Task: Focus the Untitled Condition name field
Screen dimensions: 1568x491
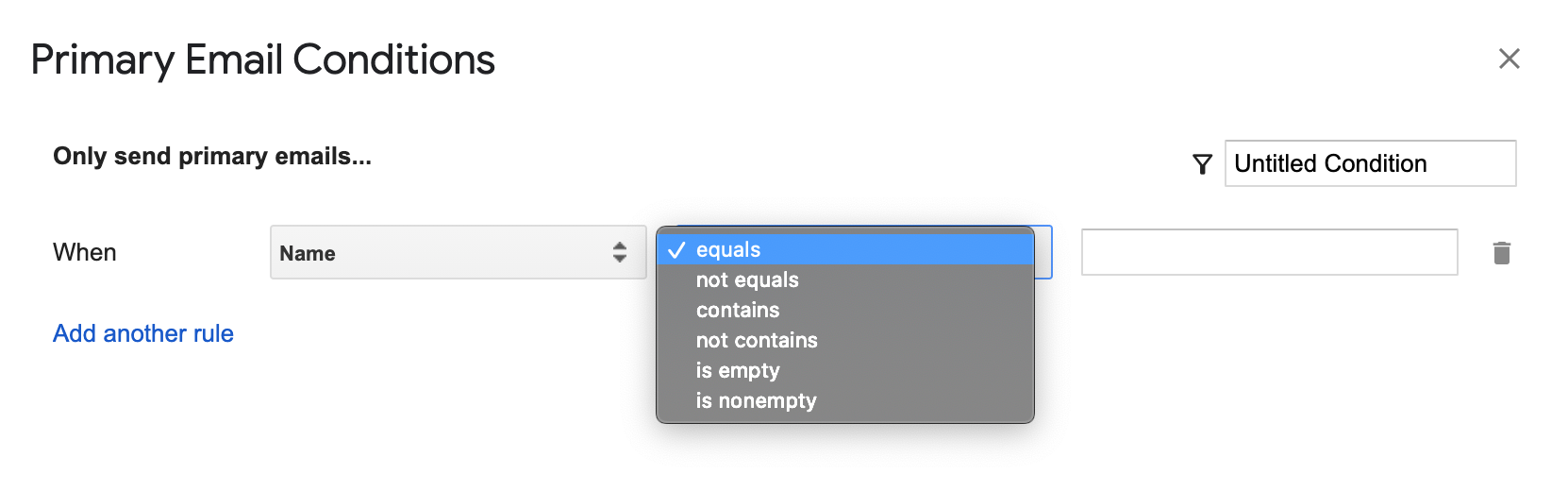Action: pyautogui.click(x=1369, y=163)
